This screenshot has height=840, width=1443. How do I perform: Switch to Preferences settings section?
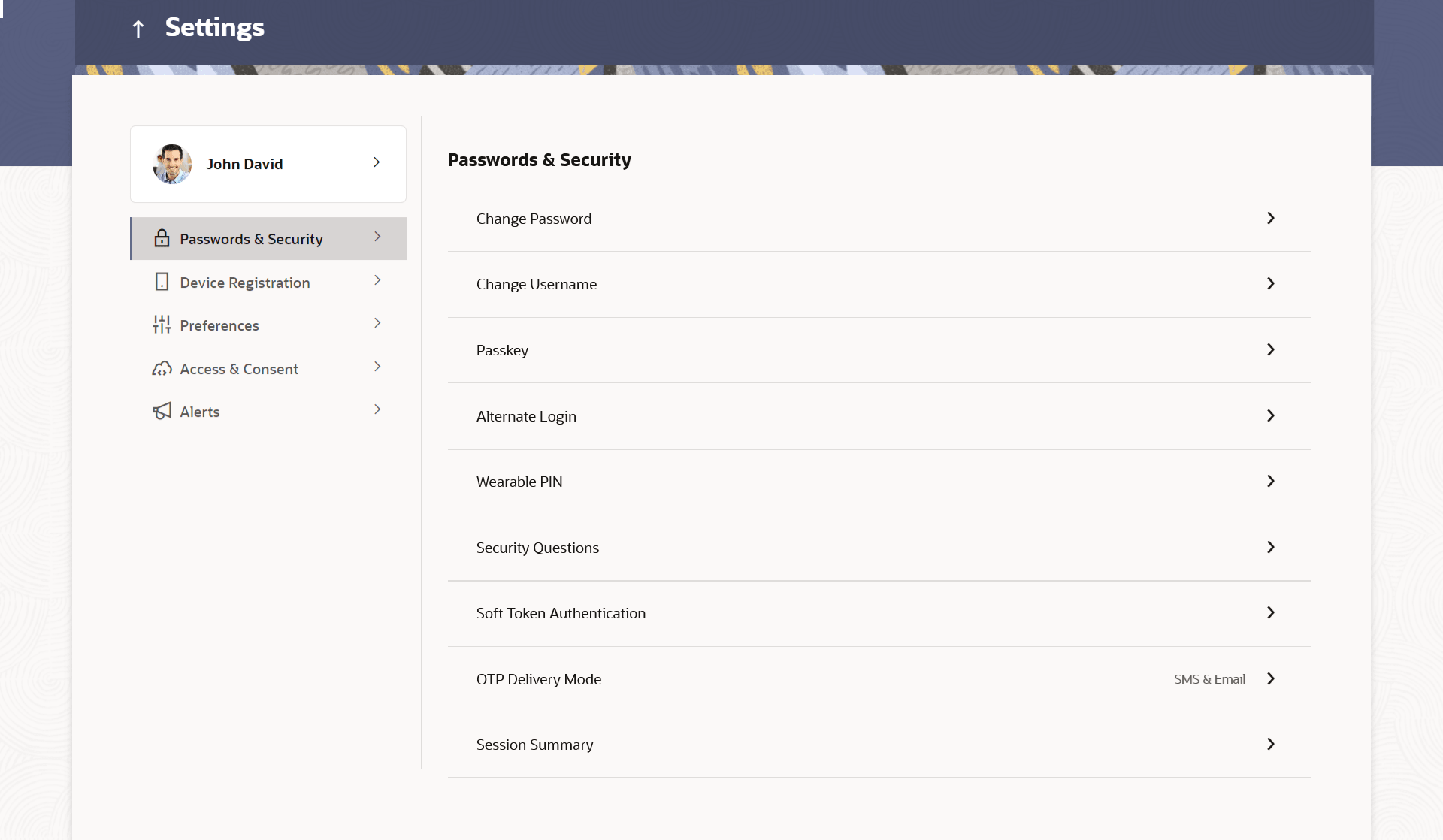pyautogui.click(x=219, y=325)
